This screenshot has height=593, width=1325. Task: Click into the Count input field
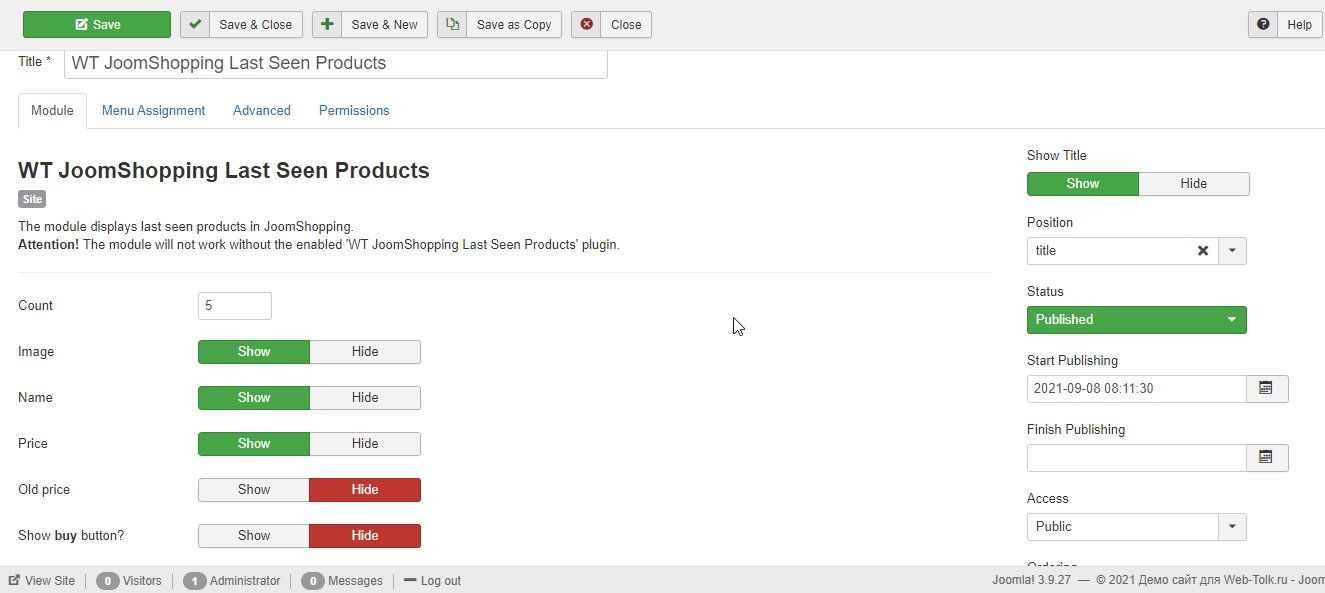[x=235, y=306]
